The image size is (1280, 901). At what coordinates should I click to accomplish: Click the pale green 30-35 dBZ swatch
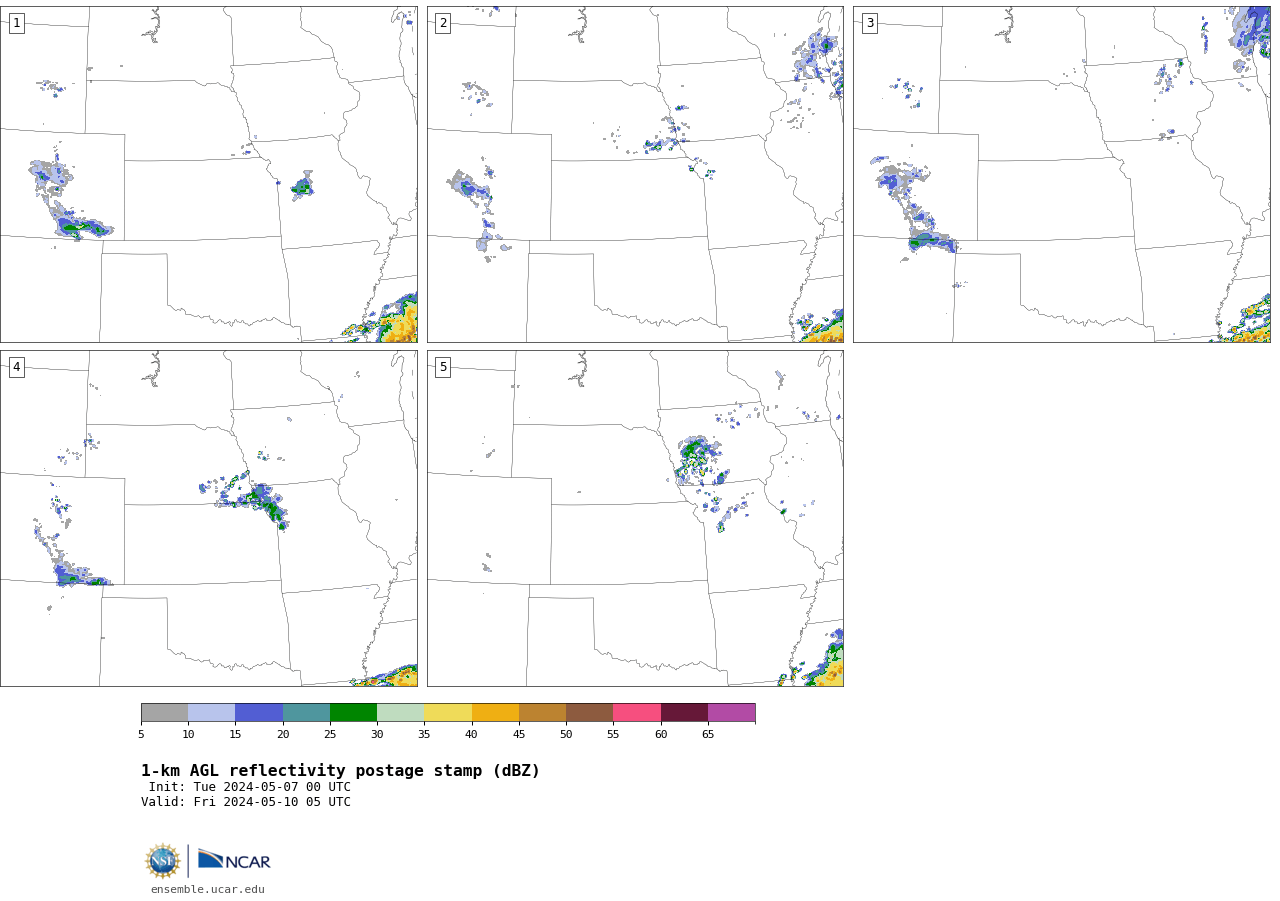pyautogui.click(x=401, y=713)
